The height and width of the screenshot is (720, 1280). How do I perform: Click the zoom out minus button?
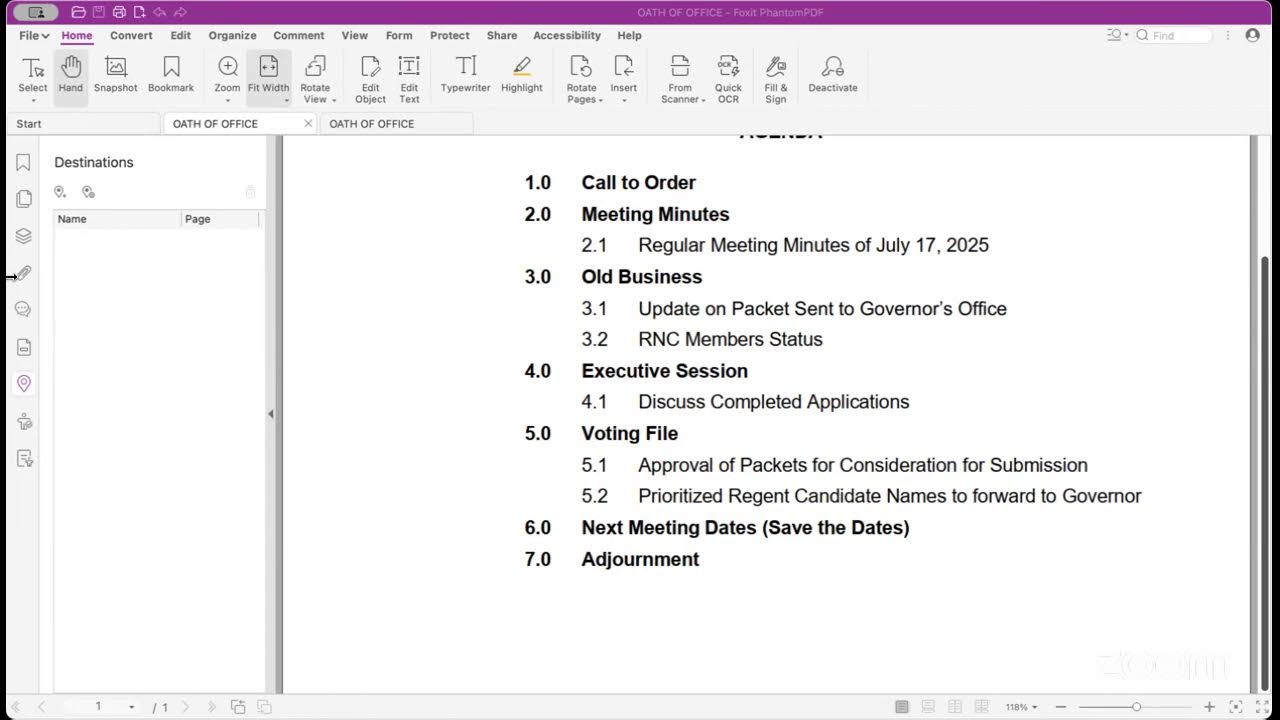[x=1061, y=707]
